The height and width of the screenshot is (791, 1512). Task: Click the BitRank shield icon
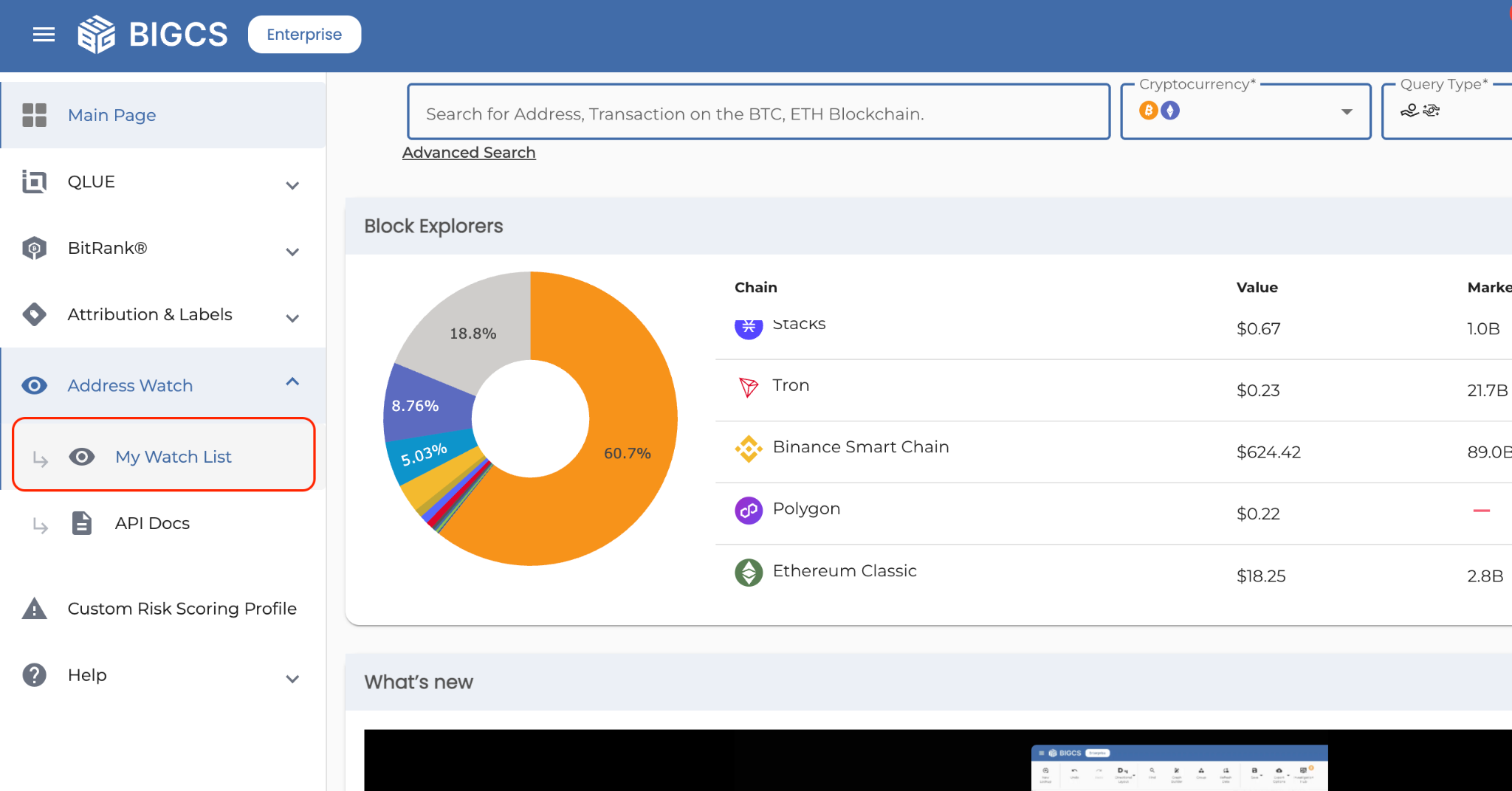(x=34, y=248)
